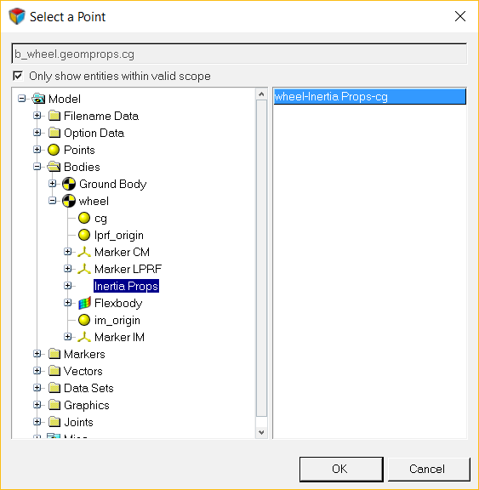Select the Flexbody tree label

(118, 303)
